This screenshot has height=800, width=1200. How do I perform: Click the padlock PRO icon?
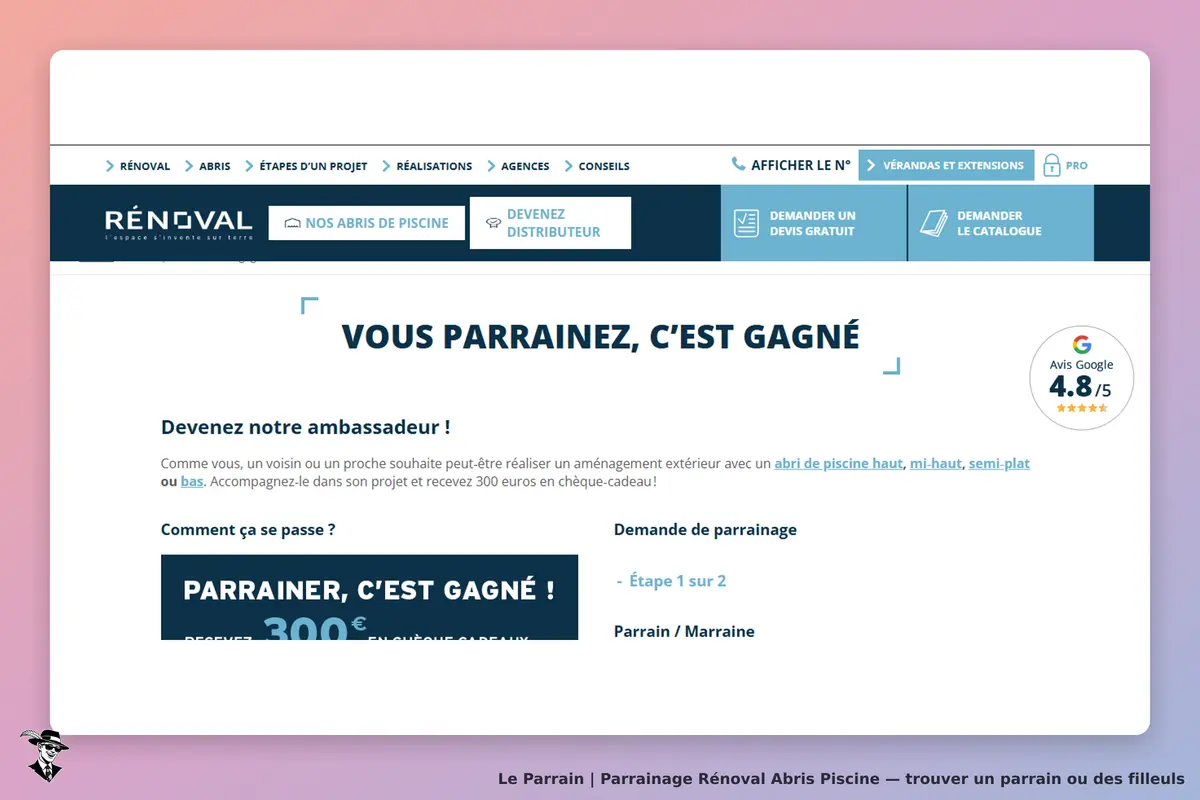(x=1051, y=165)
